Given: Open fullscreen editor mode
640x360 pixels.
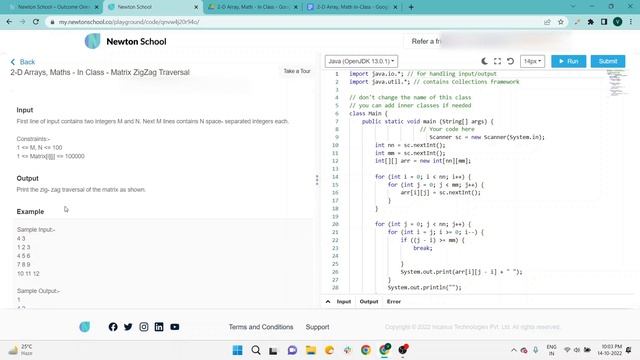Looking at the screenshot, I should pyautogui.click(x=497, y=61).
